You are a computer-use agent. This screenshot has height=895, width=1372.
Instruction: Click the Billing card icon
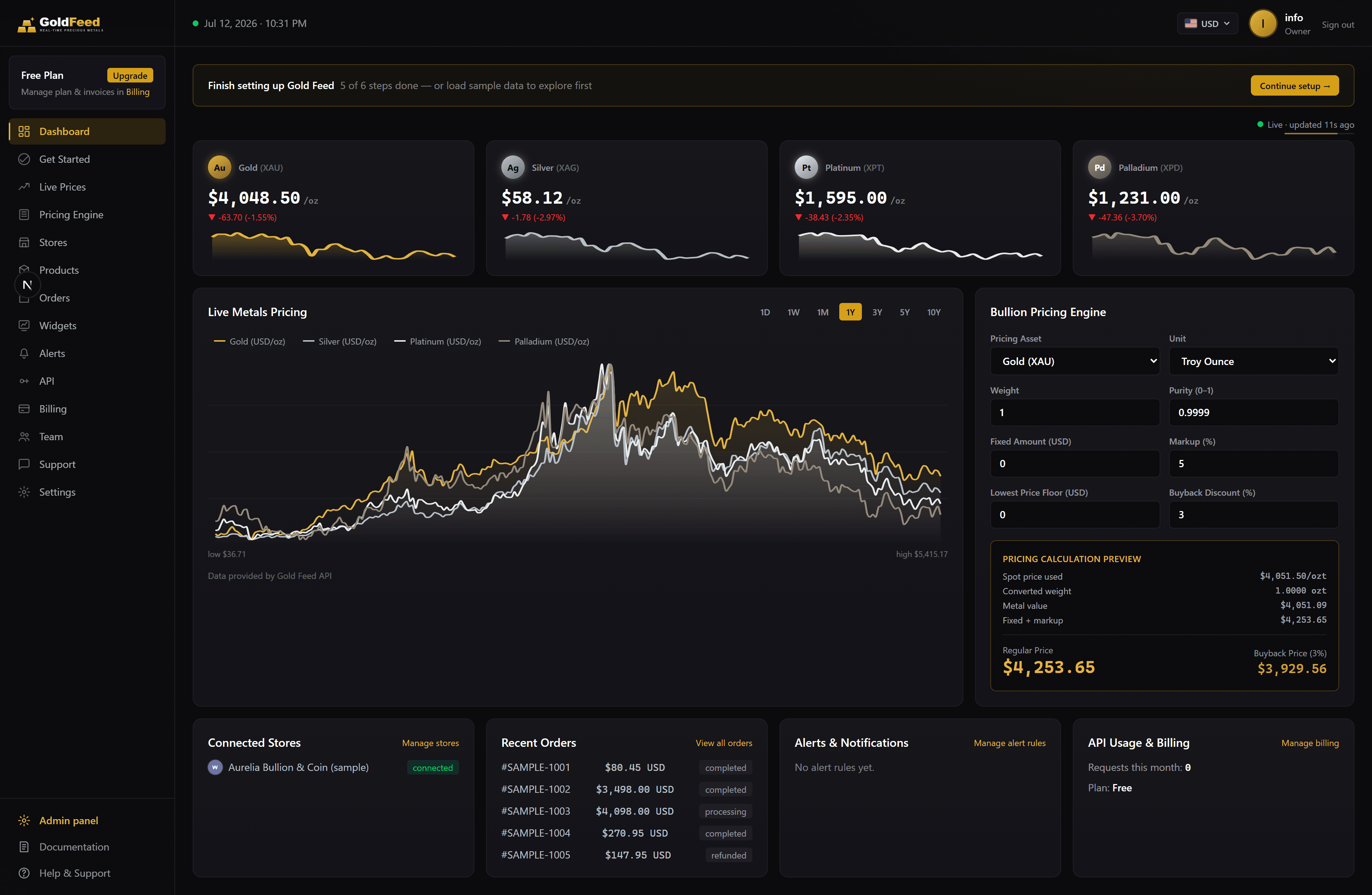[24, 408]
